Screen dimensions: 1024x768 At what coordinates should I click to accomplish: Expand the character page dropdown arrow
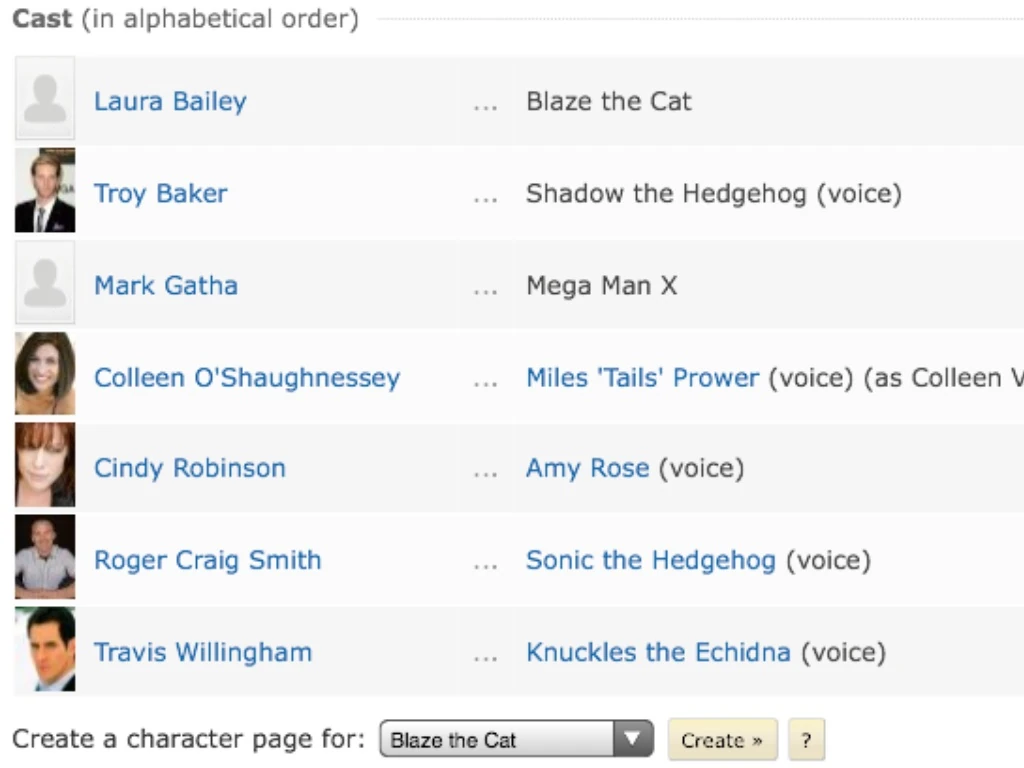click(632, 740)
